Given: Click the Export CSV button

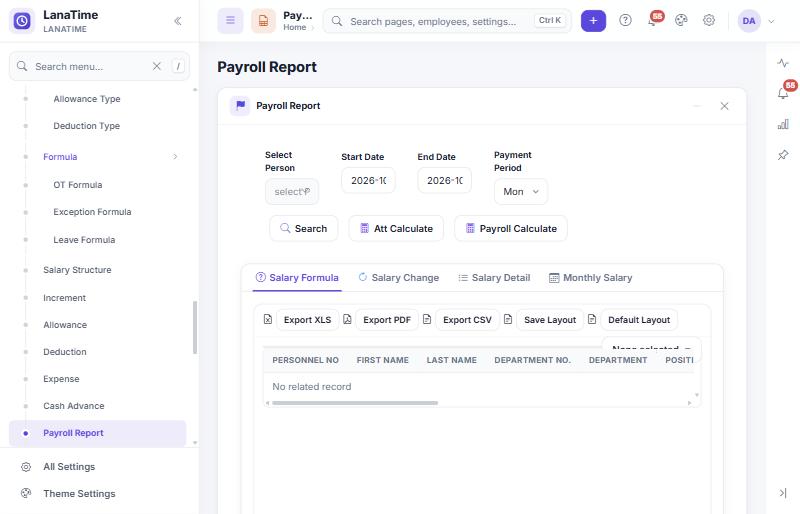Looking at the screenshot, I should [467, 320].
